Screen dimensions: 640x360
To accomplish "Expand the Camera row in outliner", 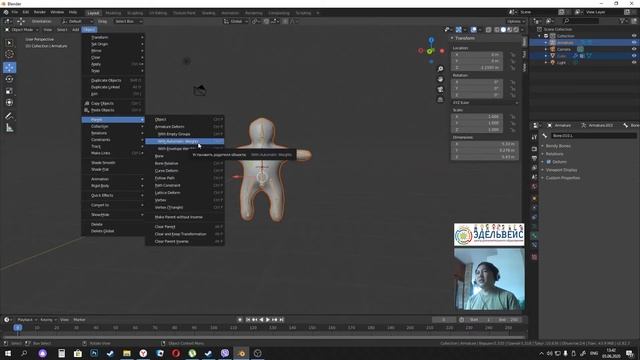I will [x=546, y=49].
